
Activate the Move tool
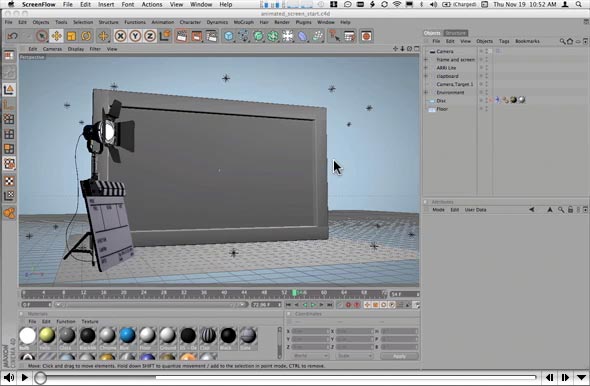point(56,36)
